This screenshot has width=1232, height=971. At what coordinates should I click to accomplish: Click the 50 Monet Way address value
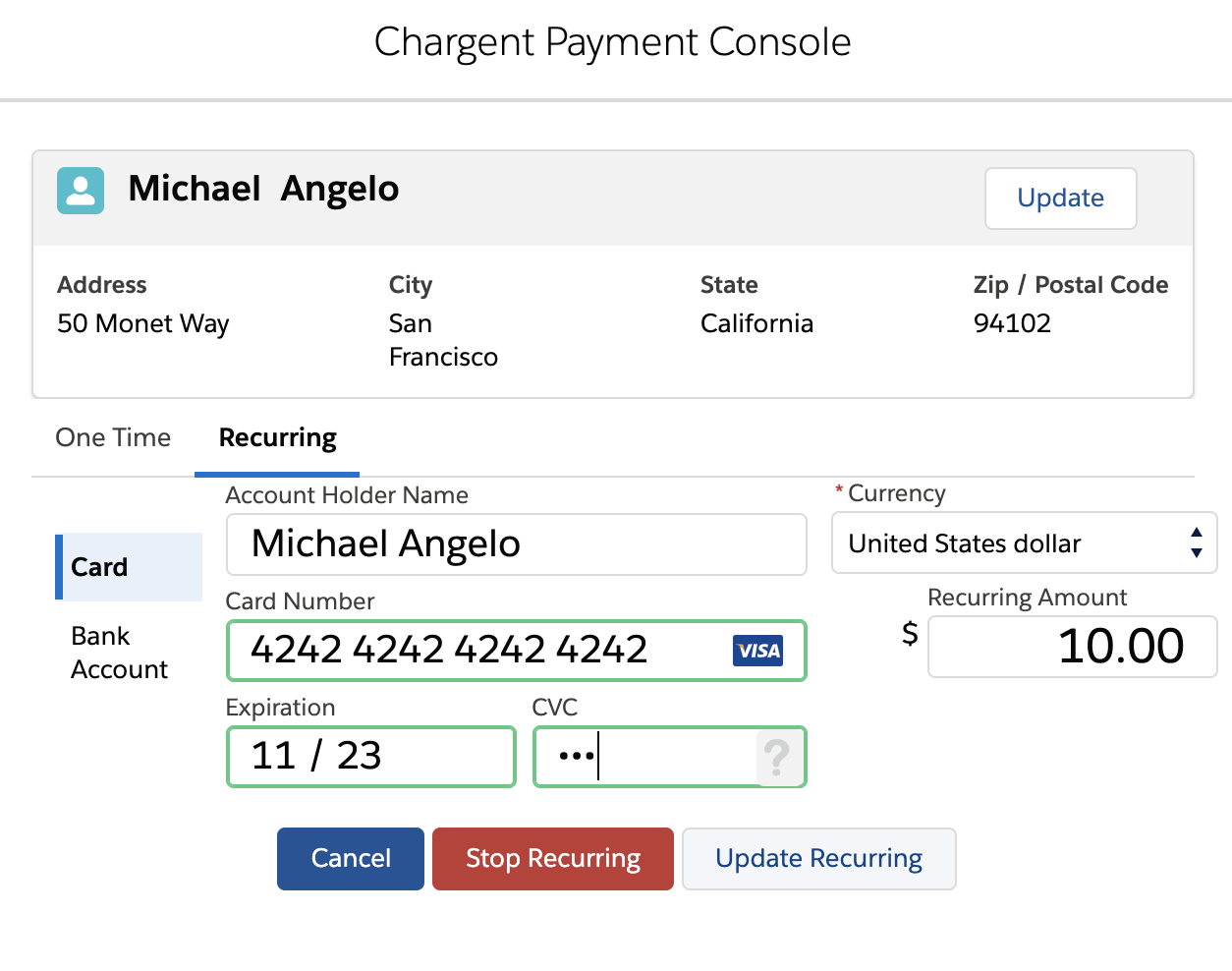click(x=143, y=323)
